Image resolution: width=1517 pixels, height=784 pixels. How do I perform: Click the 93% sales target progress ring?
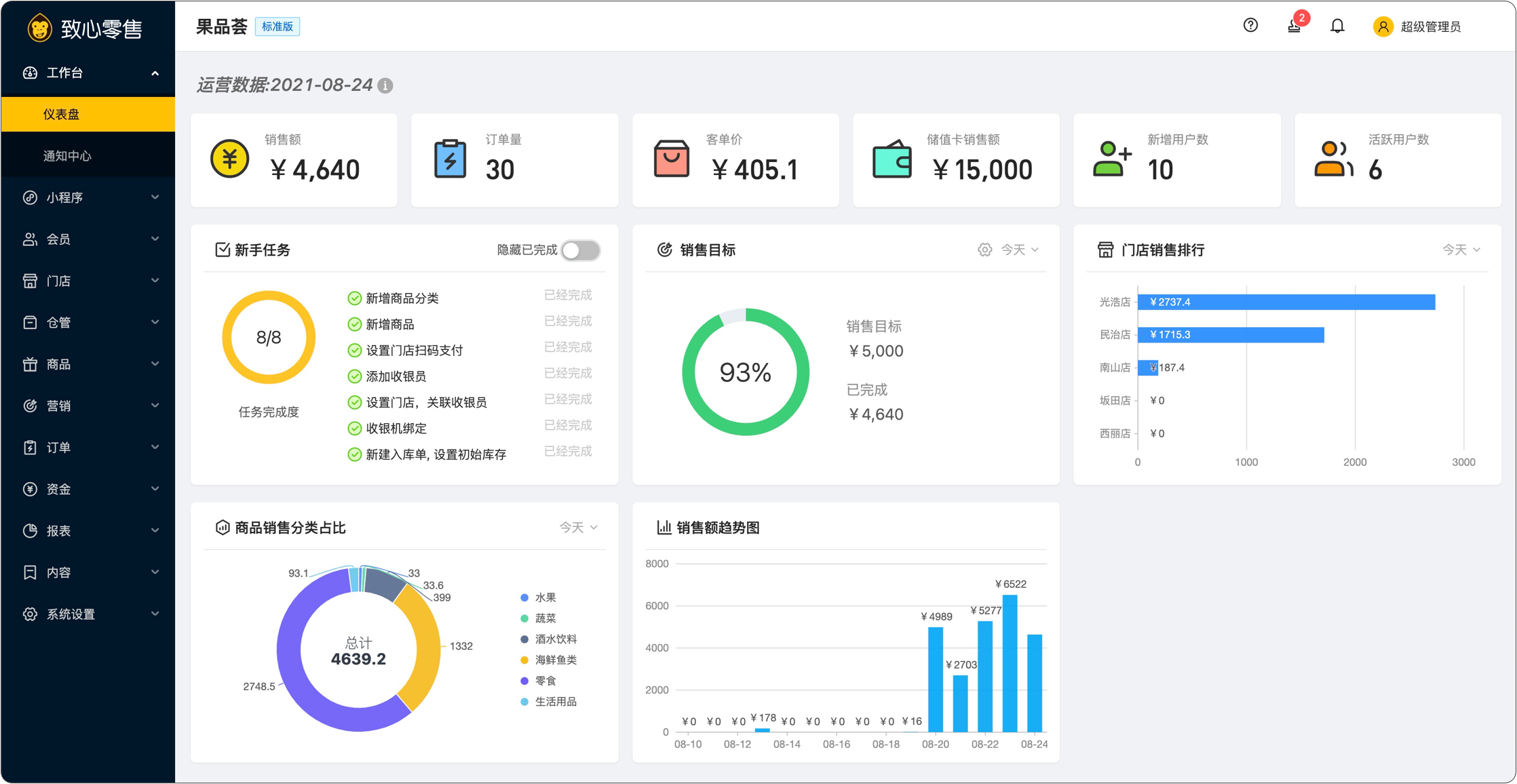(746, 372)
